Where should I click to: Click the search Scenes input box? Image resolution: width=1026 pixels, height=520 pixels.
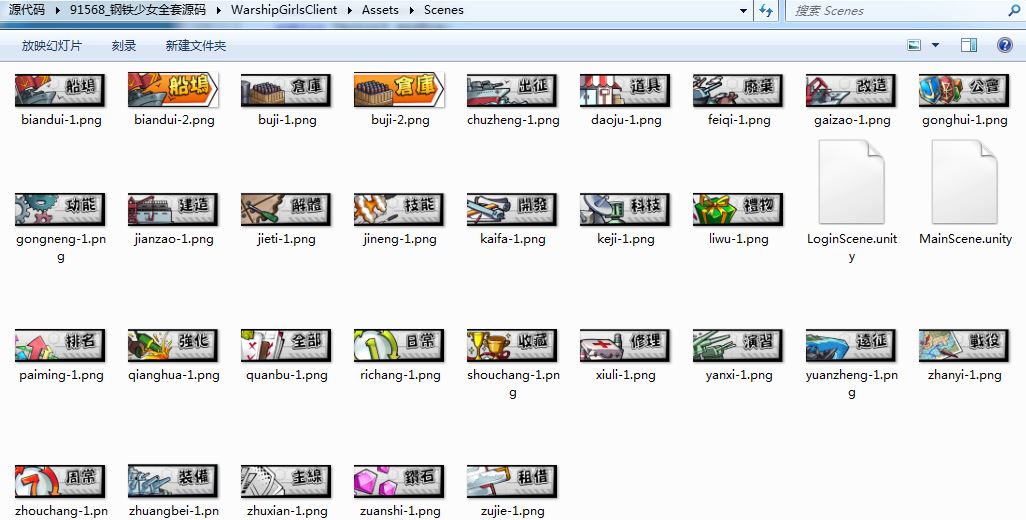point(900,10)
